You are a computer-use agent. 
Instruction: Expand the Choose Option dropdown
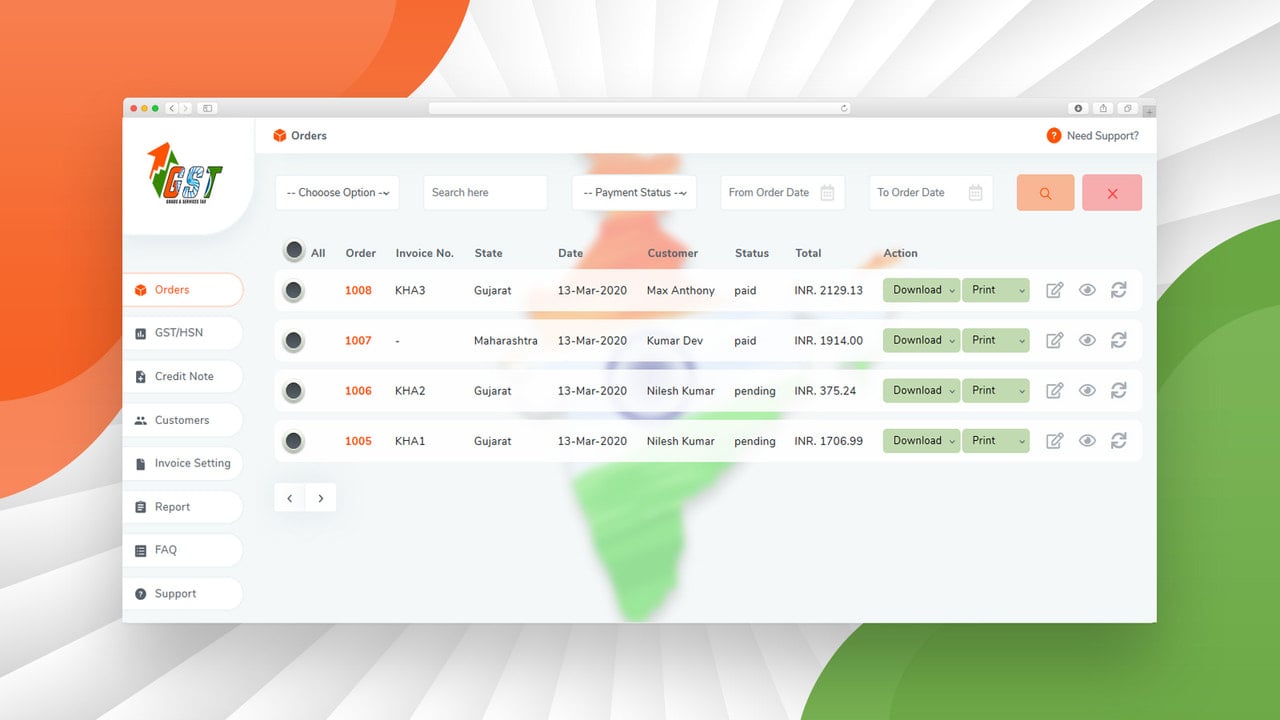coord(337,193)
